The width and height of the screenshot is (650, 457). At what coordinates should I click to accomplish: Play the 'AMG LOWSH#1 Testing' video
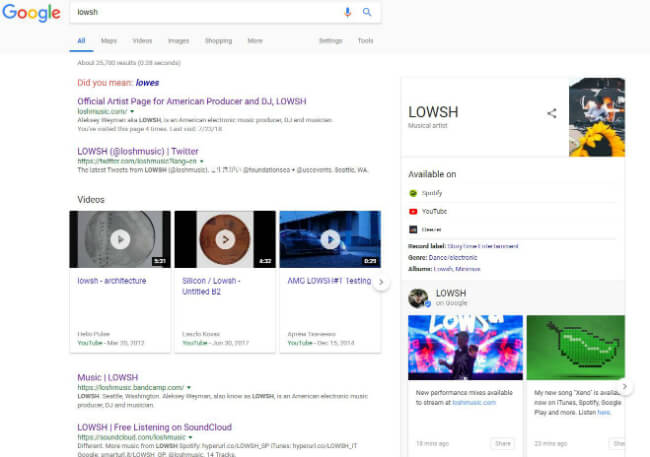pos(330,239)
